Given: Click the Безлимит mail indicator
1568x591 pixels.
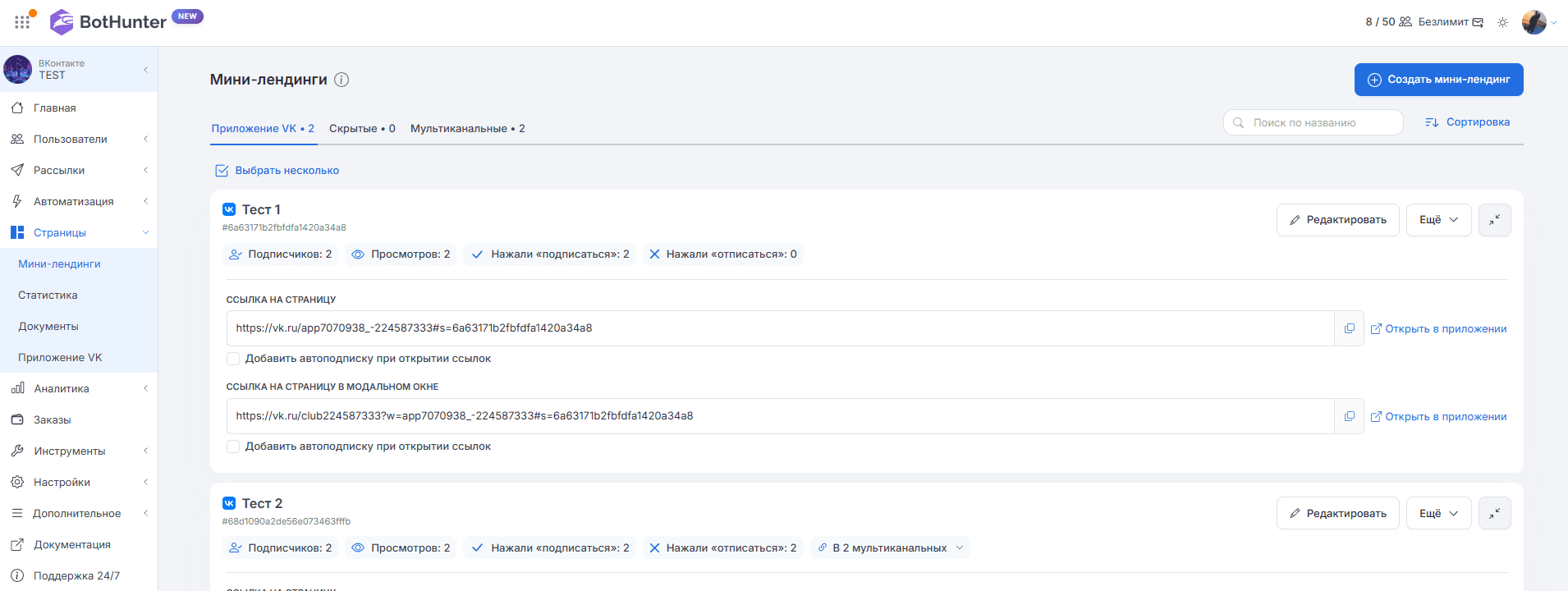Looking at the screenshot, I should [1451, 22].
